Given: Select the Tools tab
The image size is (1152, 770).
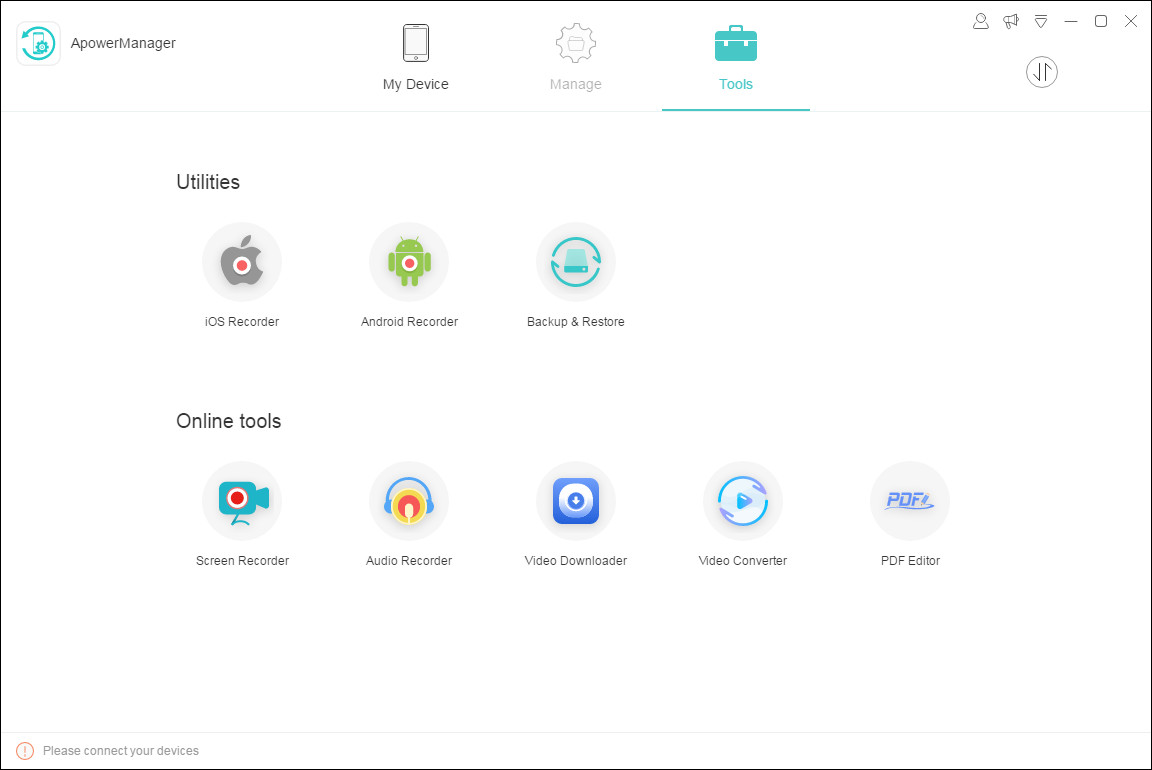Looking at the screenshot, I should click(735, 59).
